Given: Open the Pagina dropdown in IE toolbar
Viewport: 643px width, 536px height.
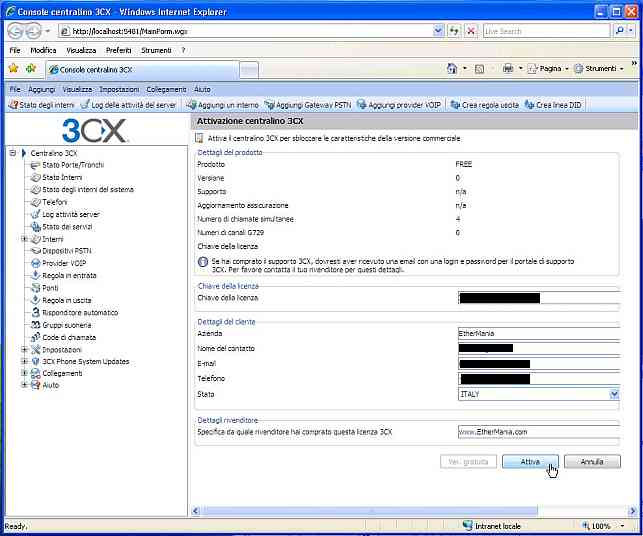Looking at the screenshot, I should [567, 69].
